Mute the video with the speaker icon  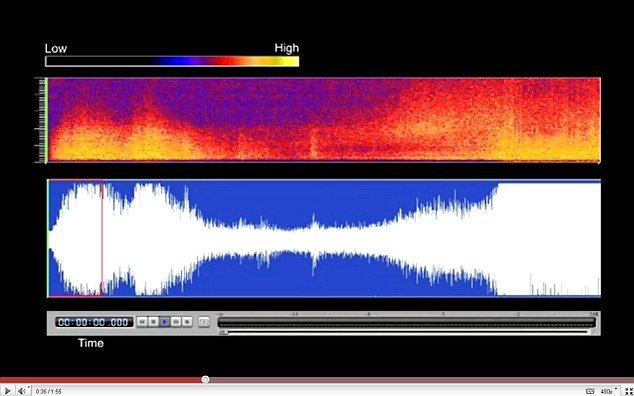22,391
